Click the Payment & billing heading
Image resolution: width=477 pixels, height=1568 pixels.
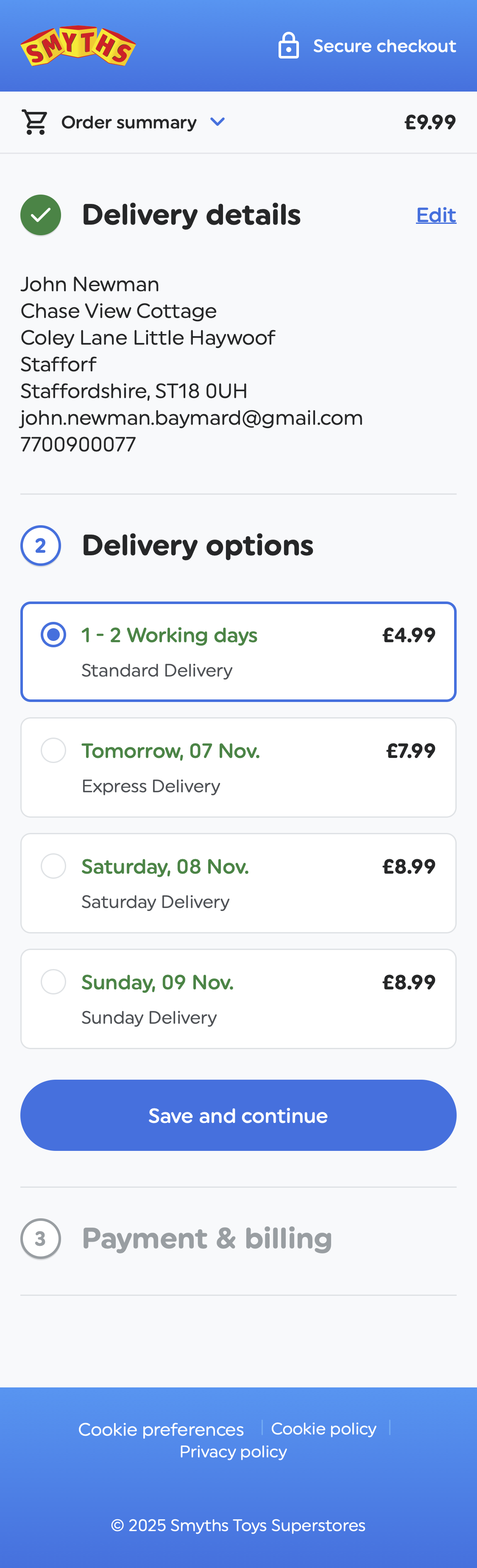[x=207, y=1238]
